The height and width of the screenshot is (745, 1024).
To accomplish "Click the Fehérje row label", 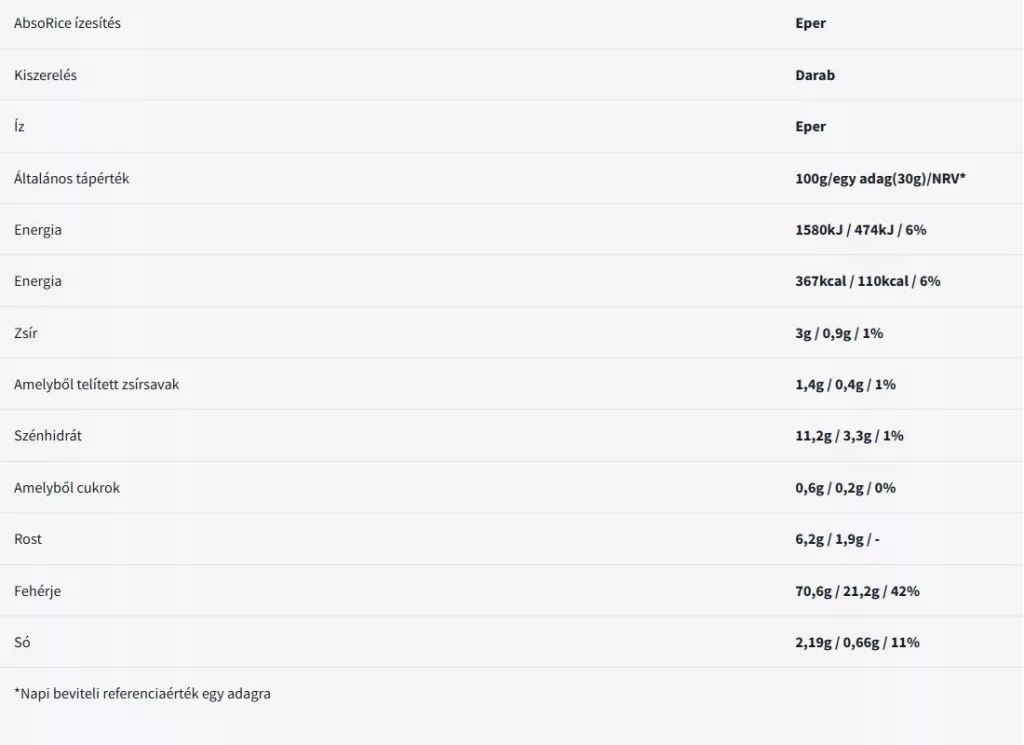I will tap(37, 591).
